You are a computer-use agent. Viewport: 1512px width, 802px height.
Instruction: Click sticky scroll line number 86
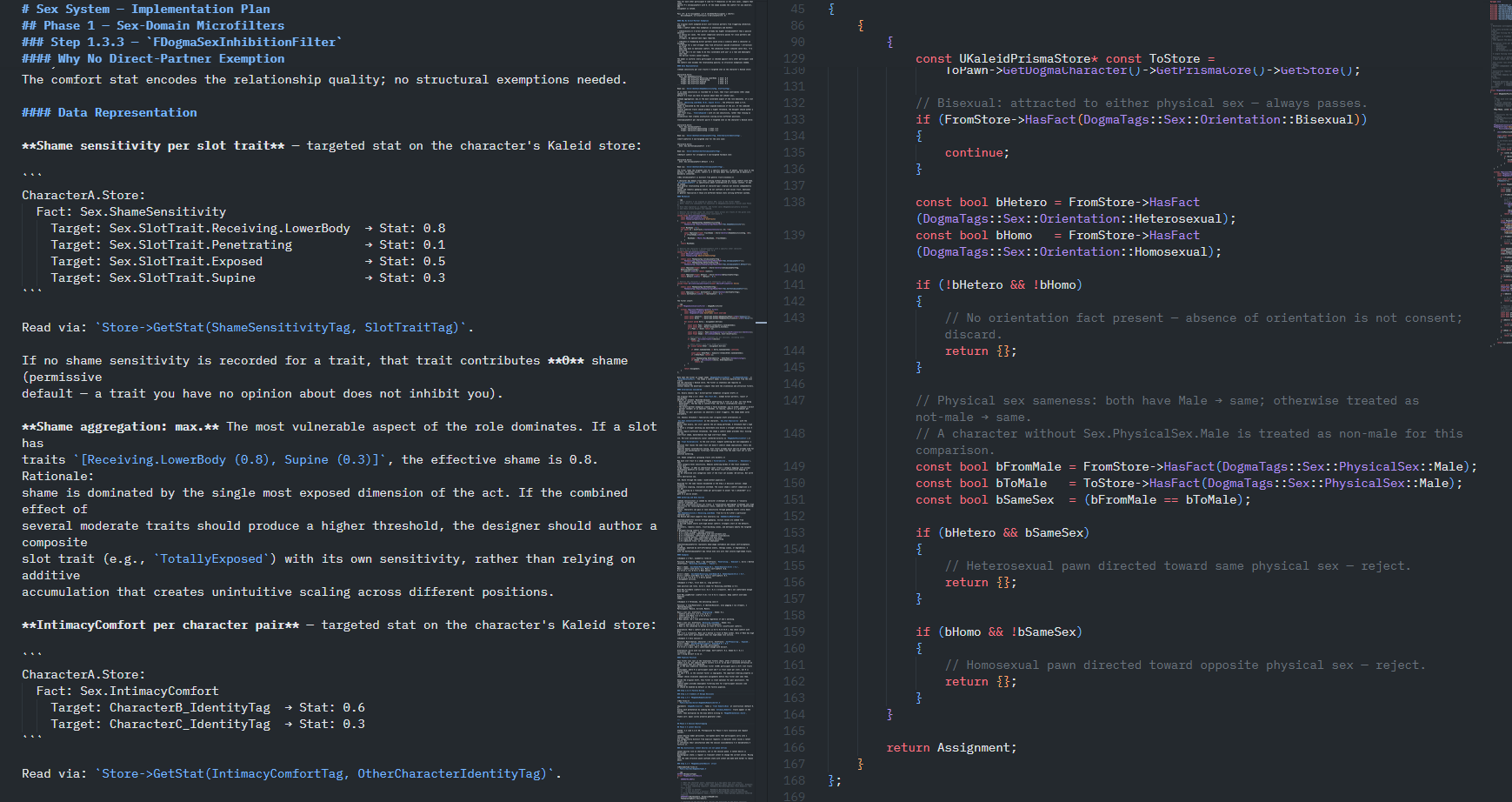coord(797,26)
